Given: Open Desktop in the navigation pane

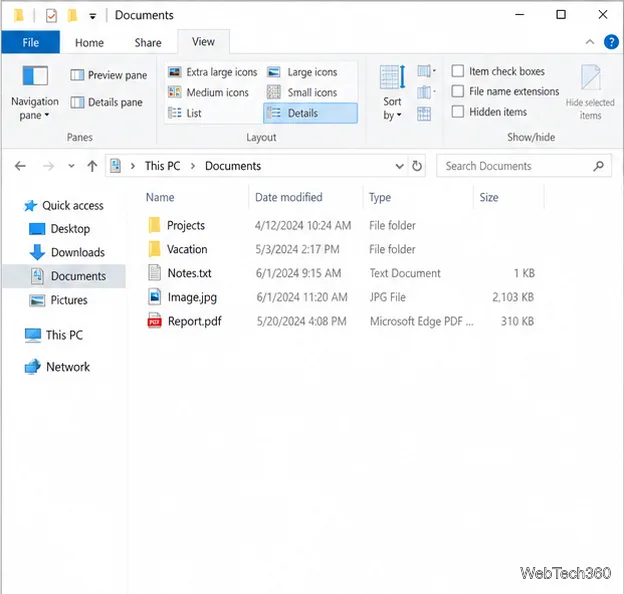Looking at the screenshot, I should click(60, 229).
